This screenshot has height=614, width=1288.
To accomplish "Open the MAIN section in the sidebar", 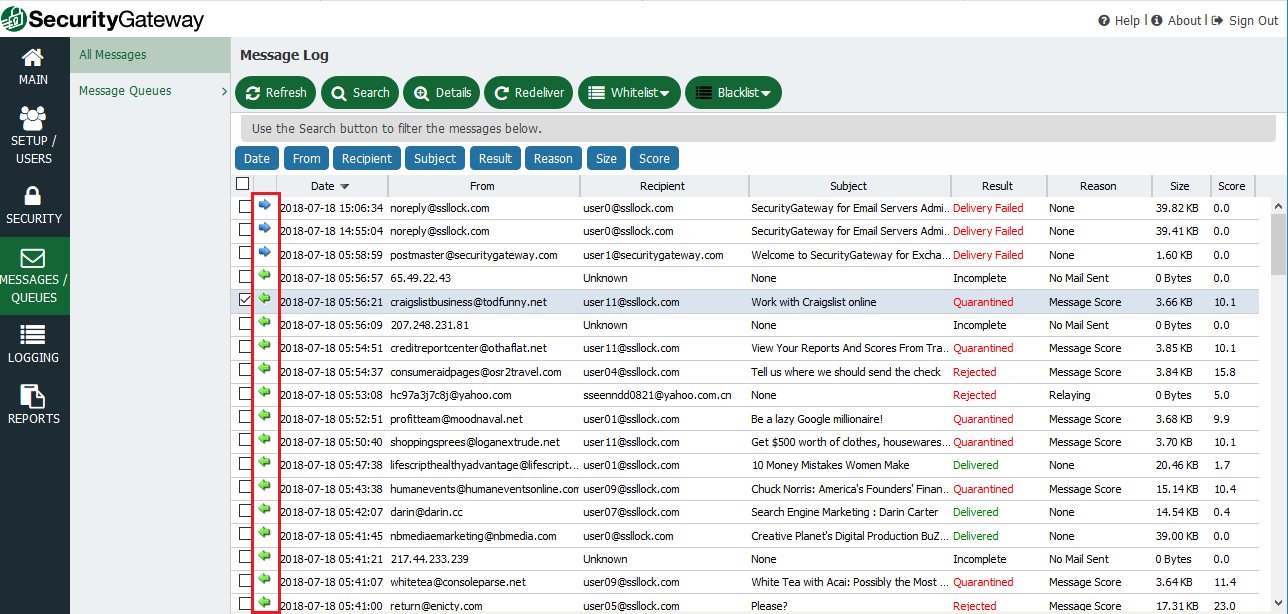I will pyautogui.click(x=34, y=67).
